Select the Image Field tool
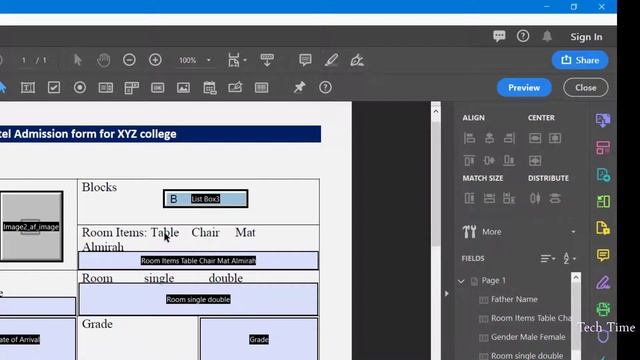 point(183,87)
